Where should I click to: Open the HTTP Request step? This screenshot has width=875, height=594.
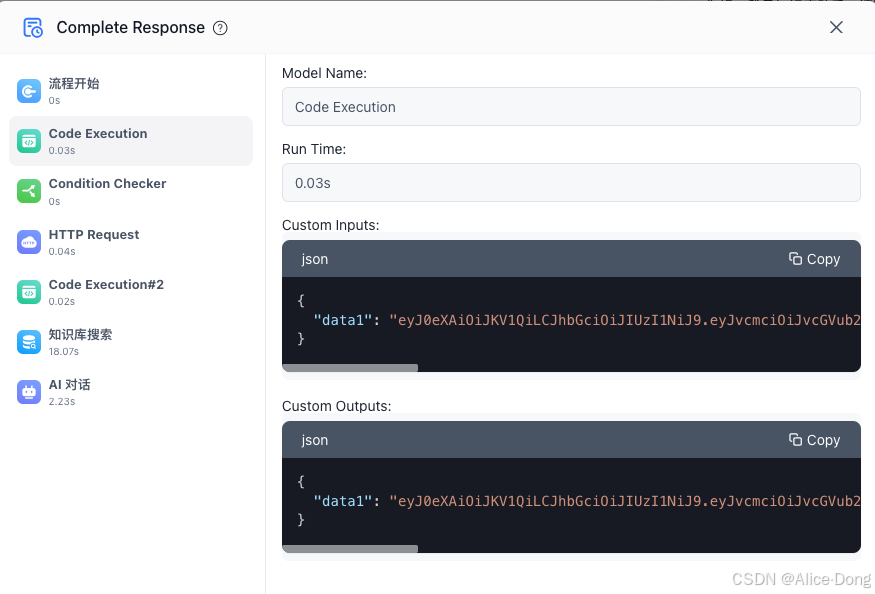[x=131, y=242]
